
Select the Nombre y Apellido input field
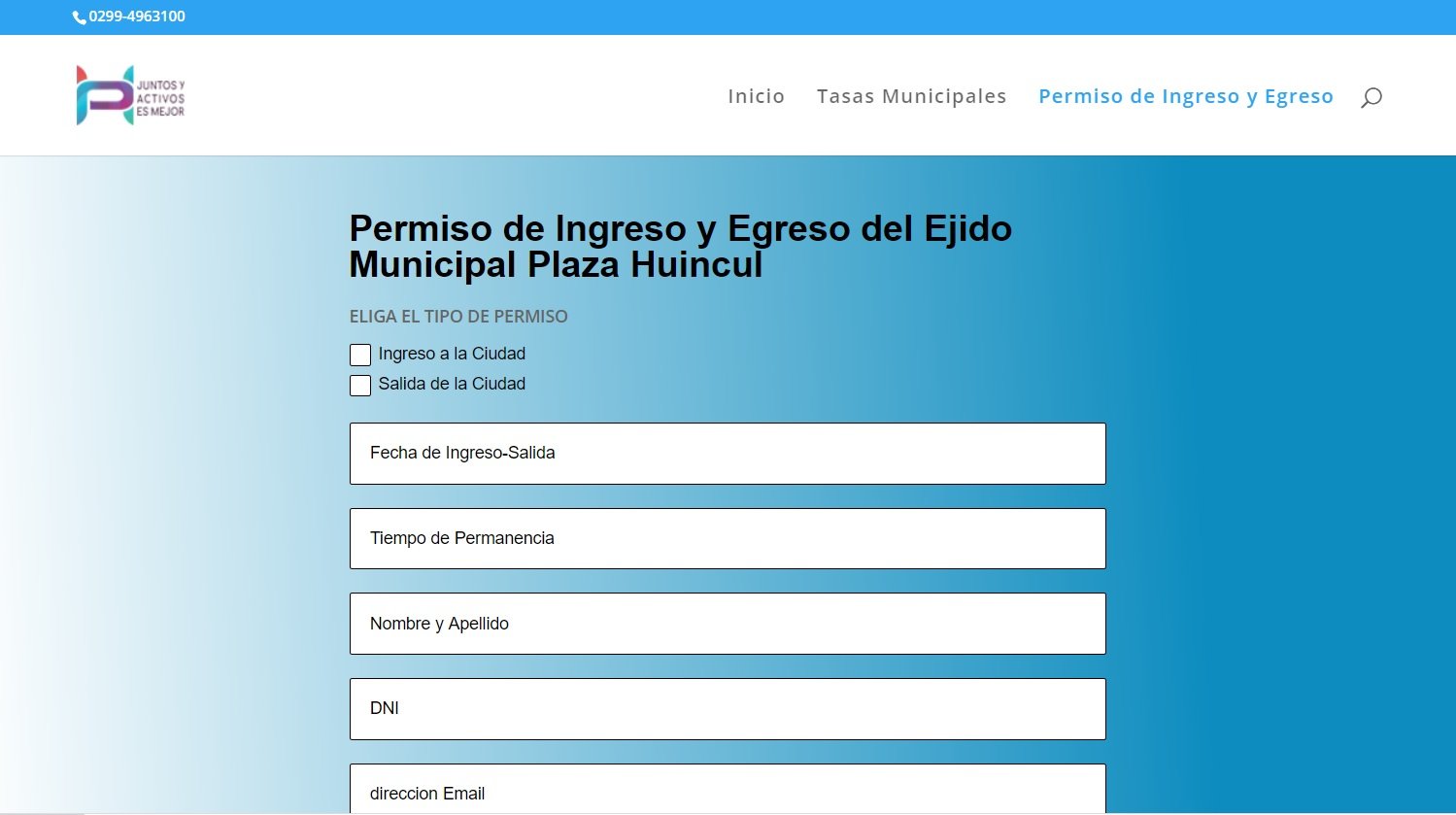(x=728, y=624)
